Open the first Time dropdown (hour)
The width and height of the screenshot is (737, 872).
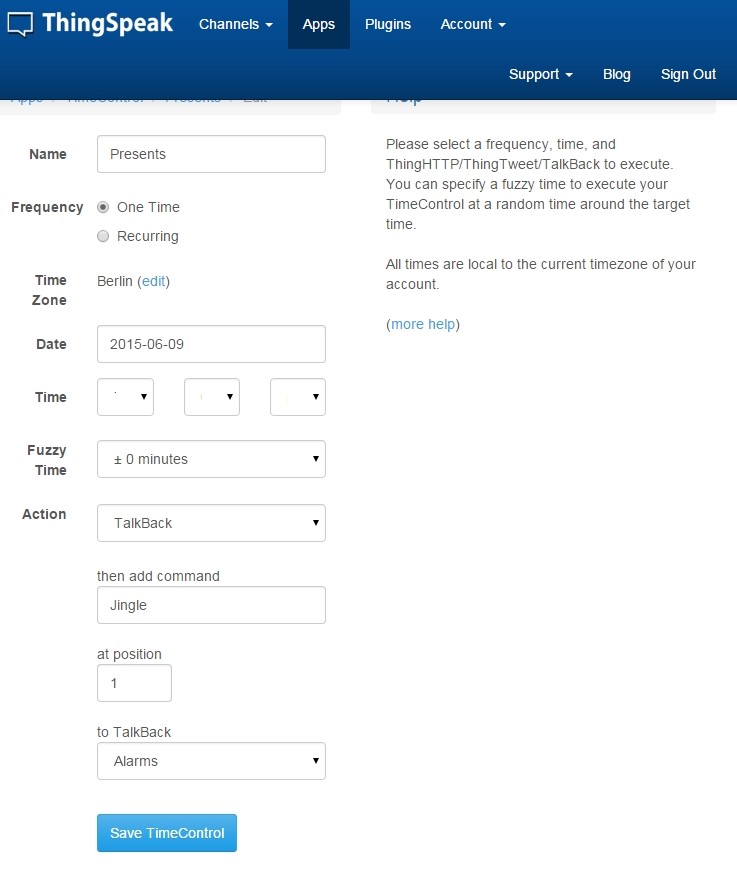(x=125, y=397)
